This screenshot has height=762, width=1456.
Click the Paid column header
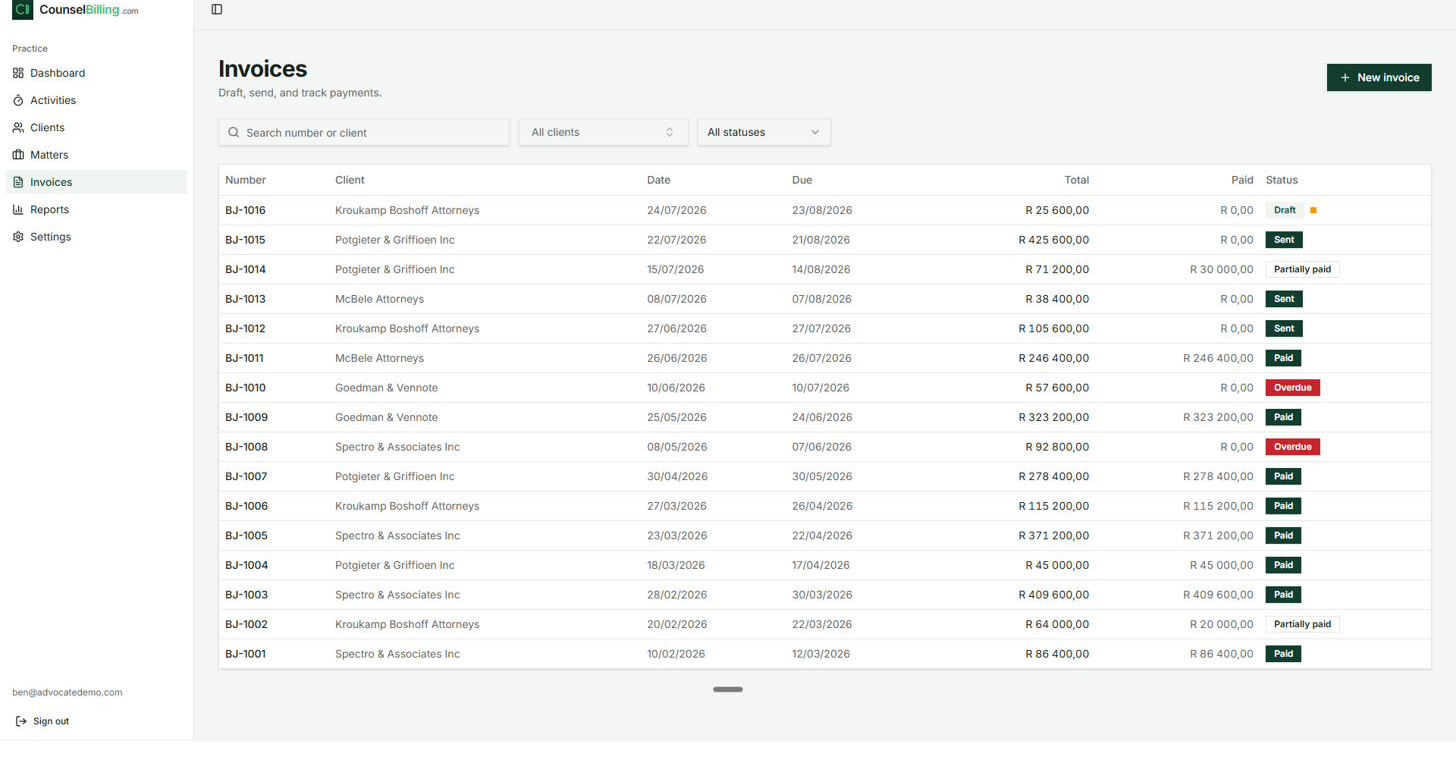tap(1242, 180)
